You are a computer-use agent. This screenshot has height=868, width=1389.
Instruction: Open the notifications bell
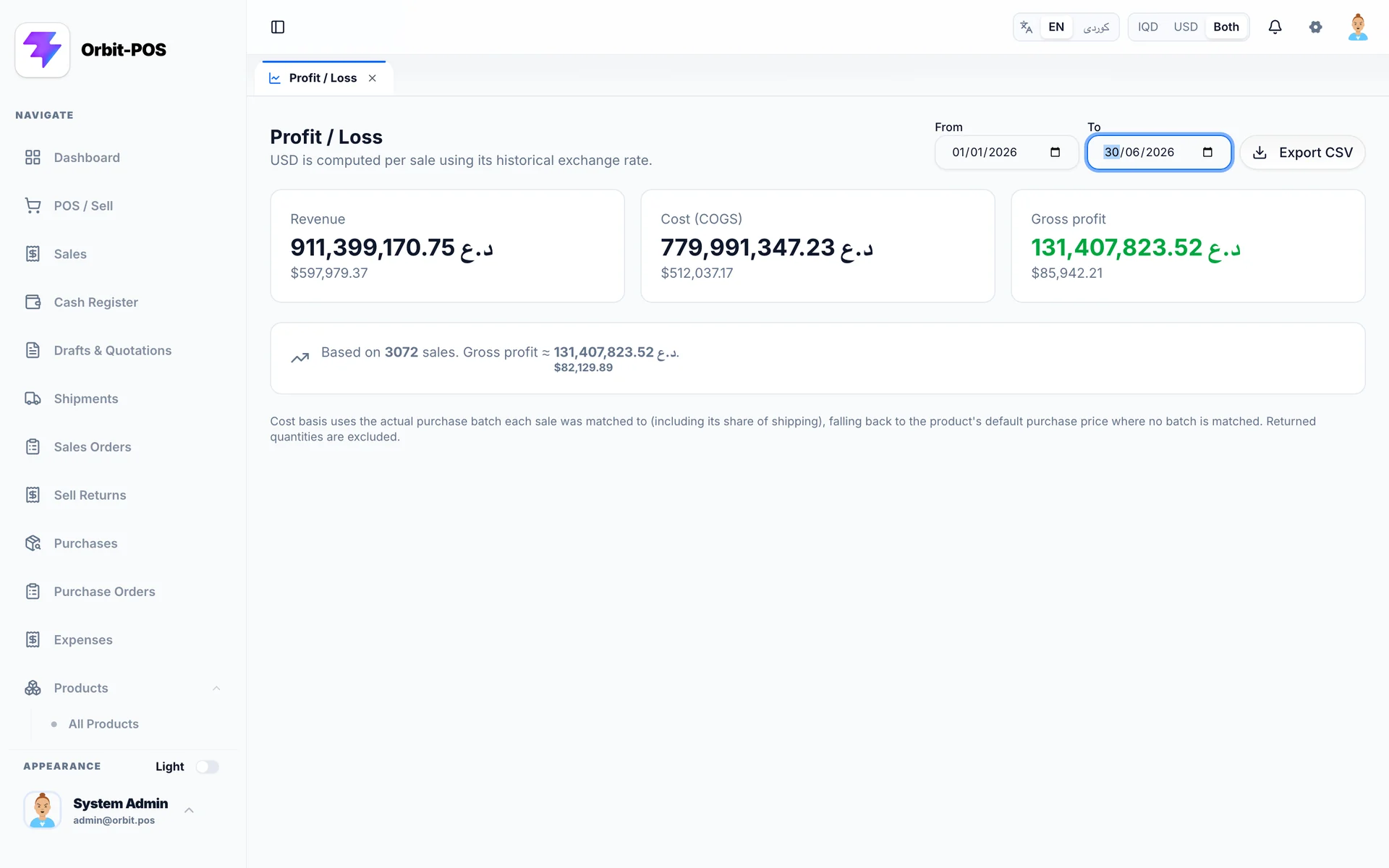pos(1275,27)
